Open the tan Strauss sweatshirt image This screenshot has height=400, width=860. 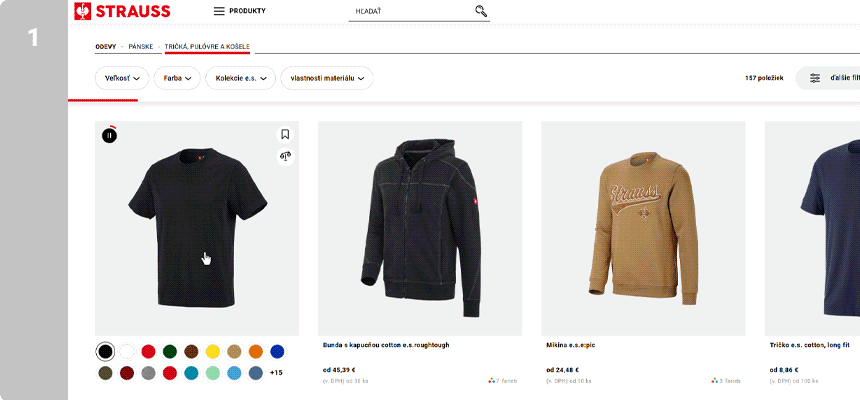pyautogui.click(x=643, y=228)
